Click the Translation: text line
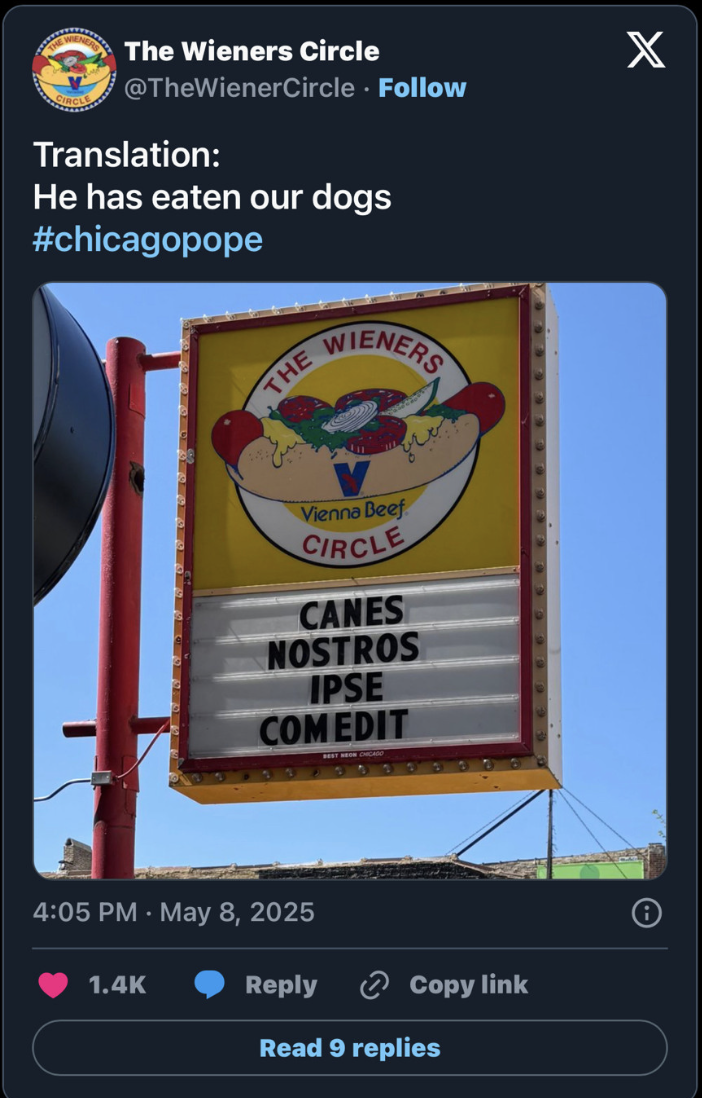 click(127, 154)
